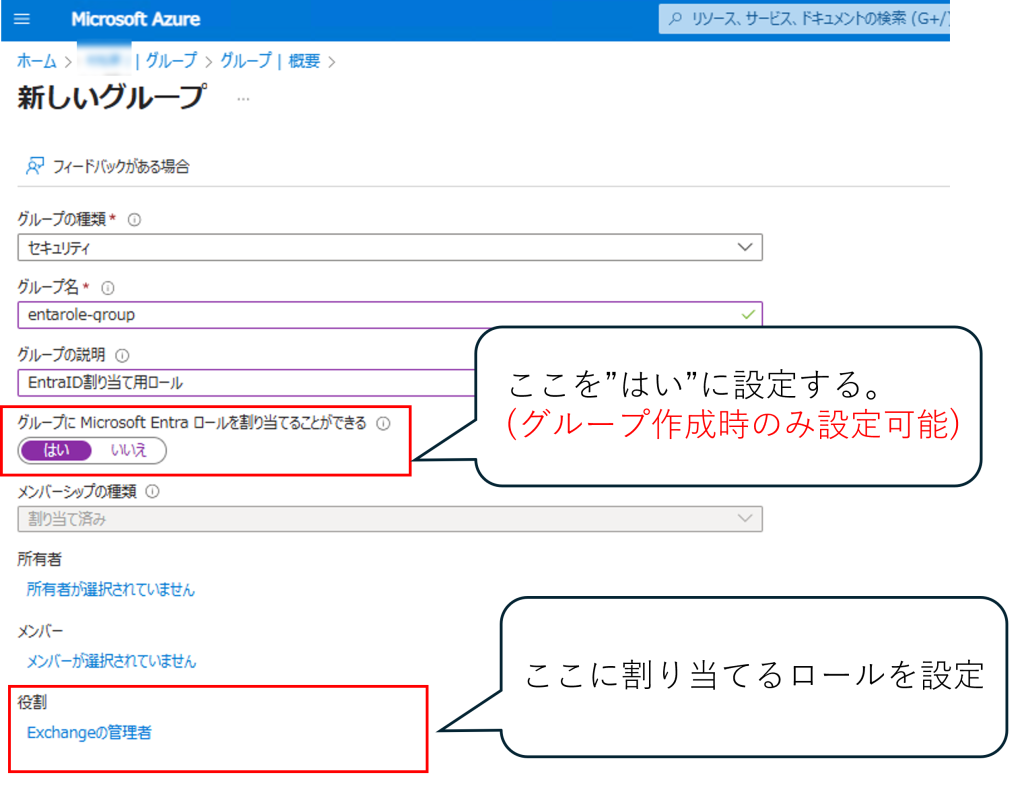Viewport: 1024px width, 792px height.
Task: Click the Microsoft Azure logo text
Action: [136, 19]
